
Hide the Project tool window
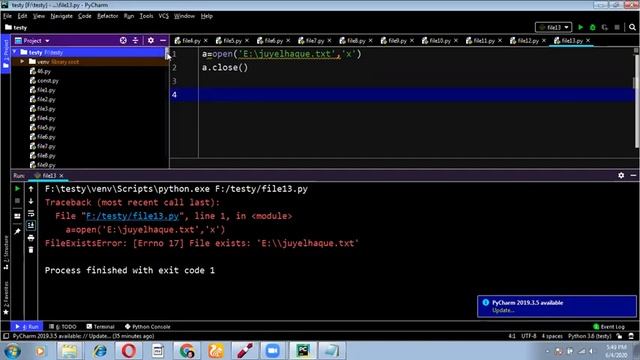163,40
